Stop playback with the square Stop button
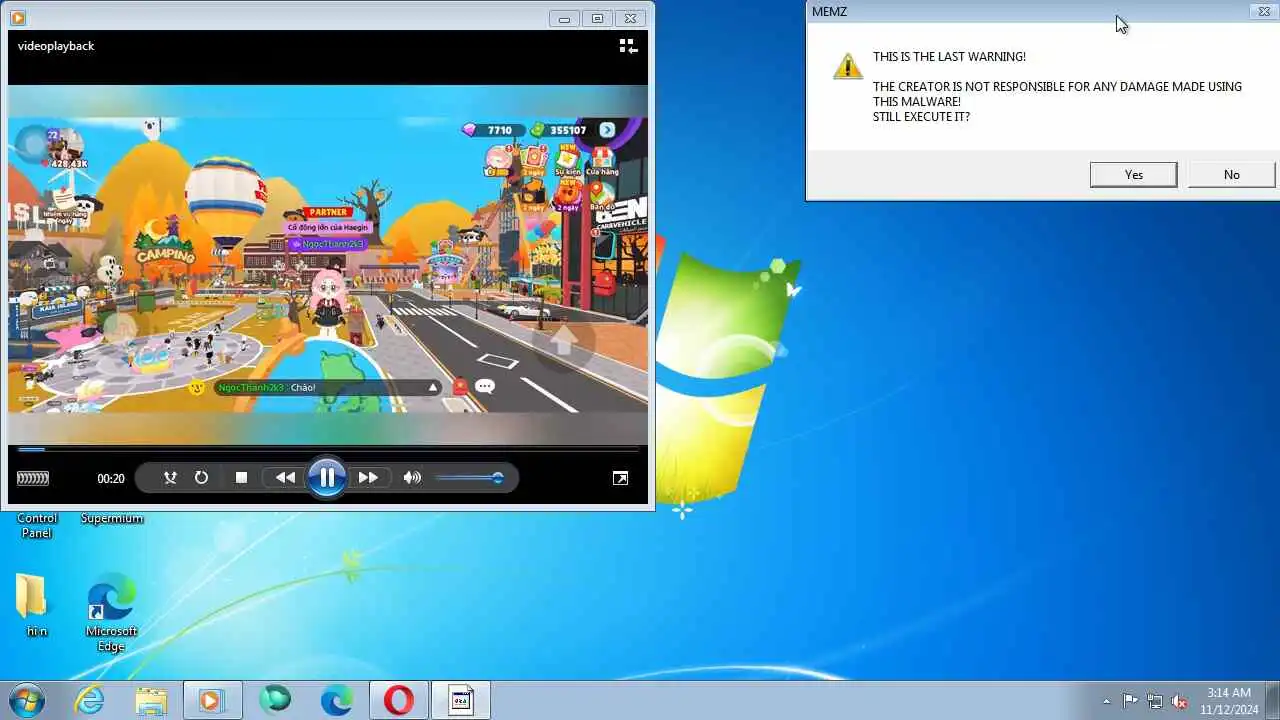The height and width of the screenshot is (720, 1280). 241,478
